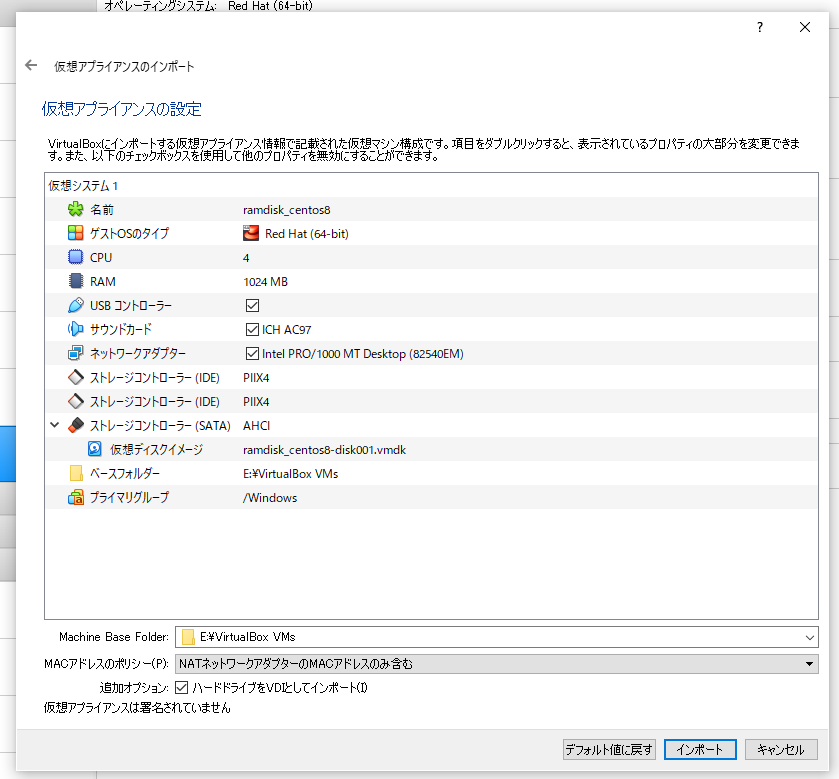The image size is (839, 779).
Task: Click the CPU chip icon
Action: tap(75, 257)
